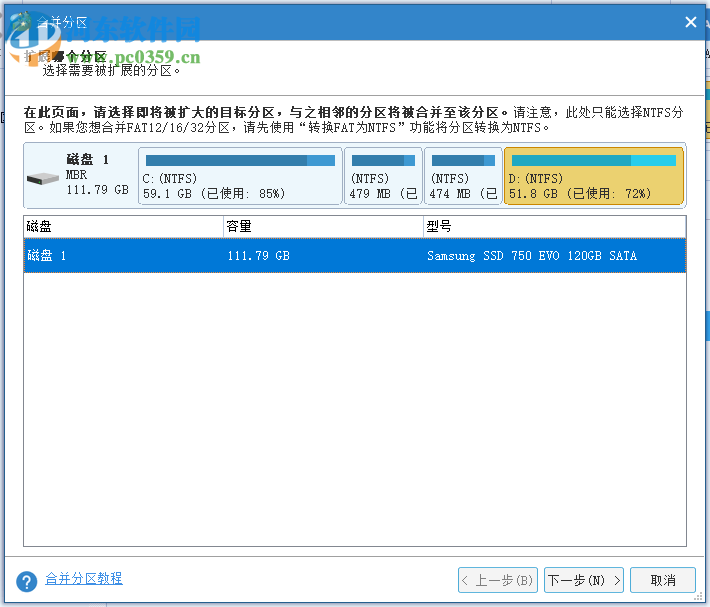This screenshot has width=710, height=607.
Task: Click the 474 MB partition usage bar
Action: point(463,160)
